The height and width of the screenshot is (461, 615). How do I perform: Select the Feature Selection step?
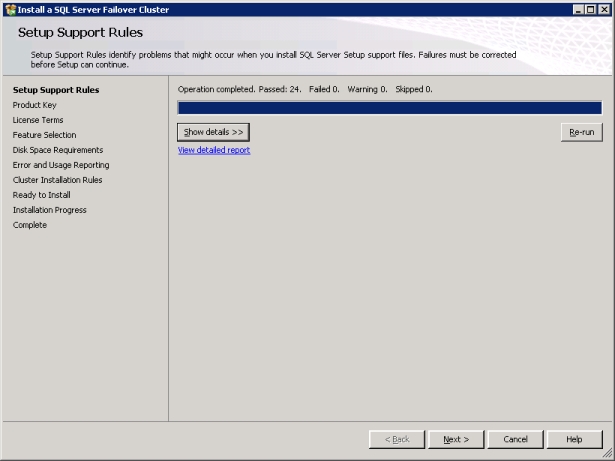coord(44,135)
